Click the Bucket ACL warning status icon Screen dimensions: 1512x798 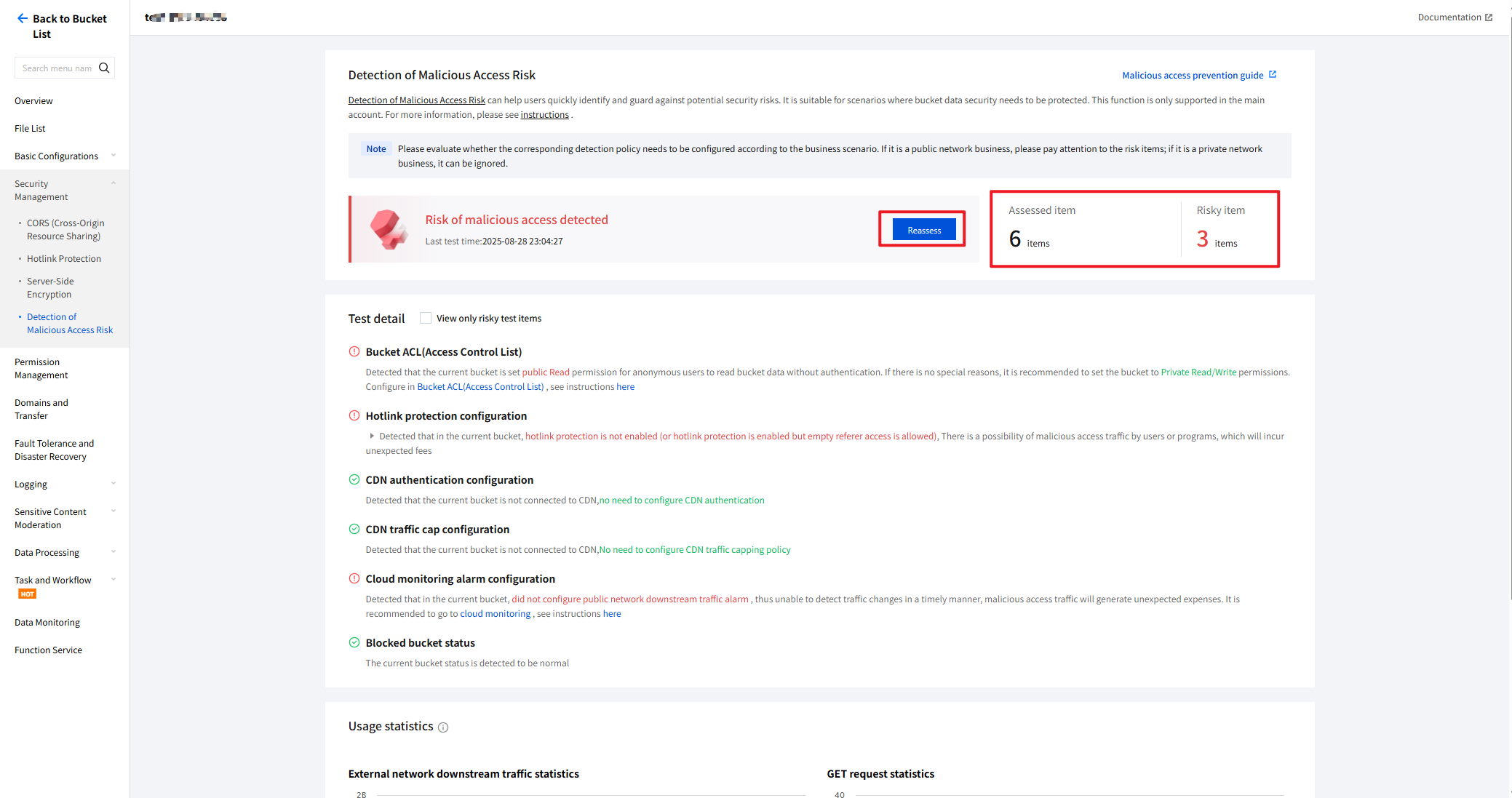[x=354, y=351]
